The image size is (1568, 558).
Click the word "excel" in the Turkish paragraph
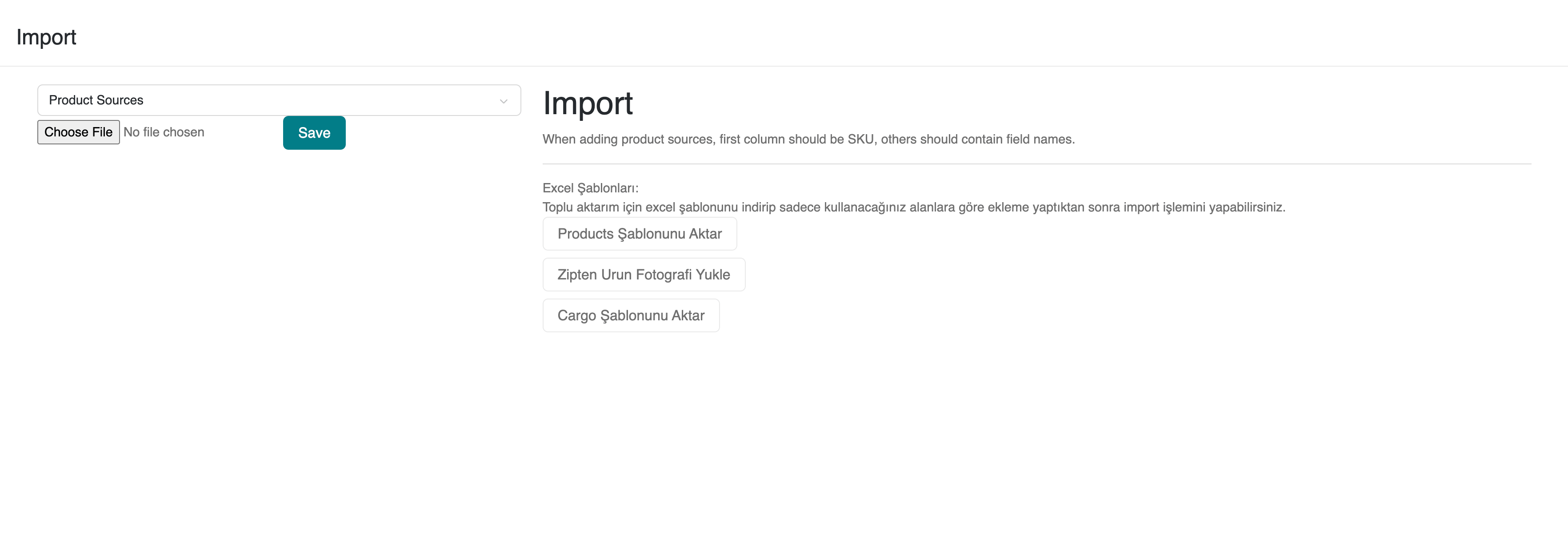point(660,207)
